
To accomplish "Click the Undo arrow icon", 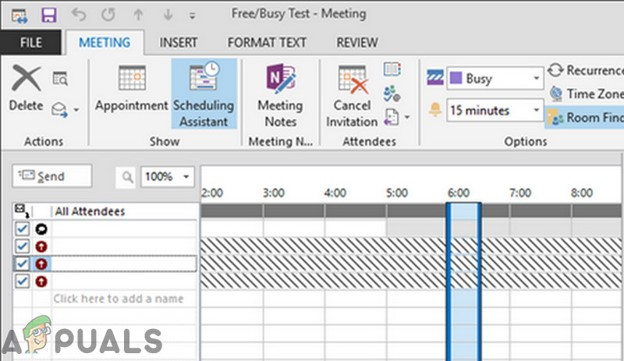I will [78, 15].
